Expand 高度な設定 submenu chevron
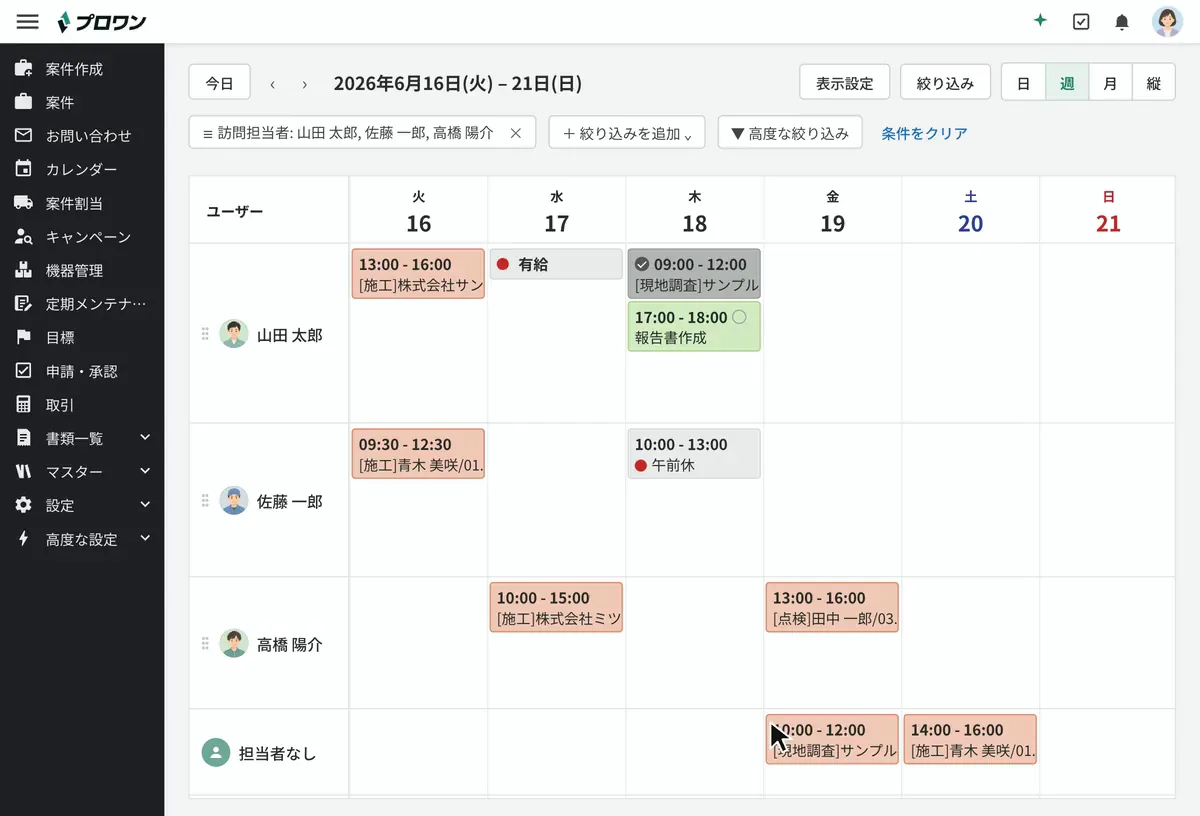1200x816 pixels. coord(145,538)
